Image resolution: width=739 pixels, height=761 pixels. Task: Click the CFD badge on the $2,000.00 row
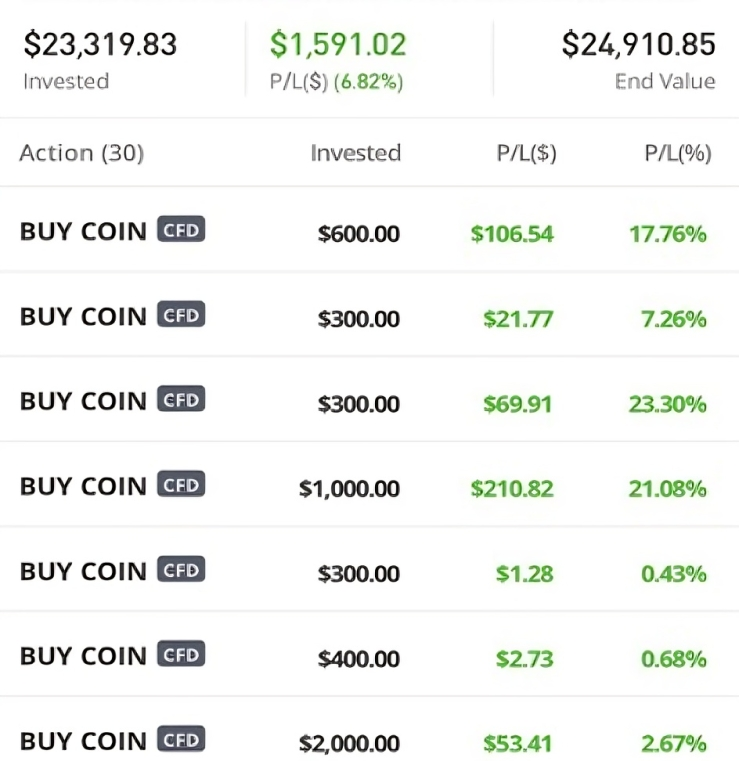tap(181, 741)
